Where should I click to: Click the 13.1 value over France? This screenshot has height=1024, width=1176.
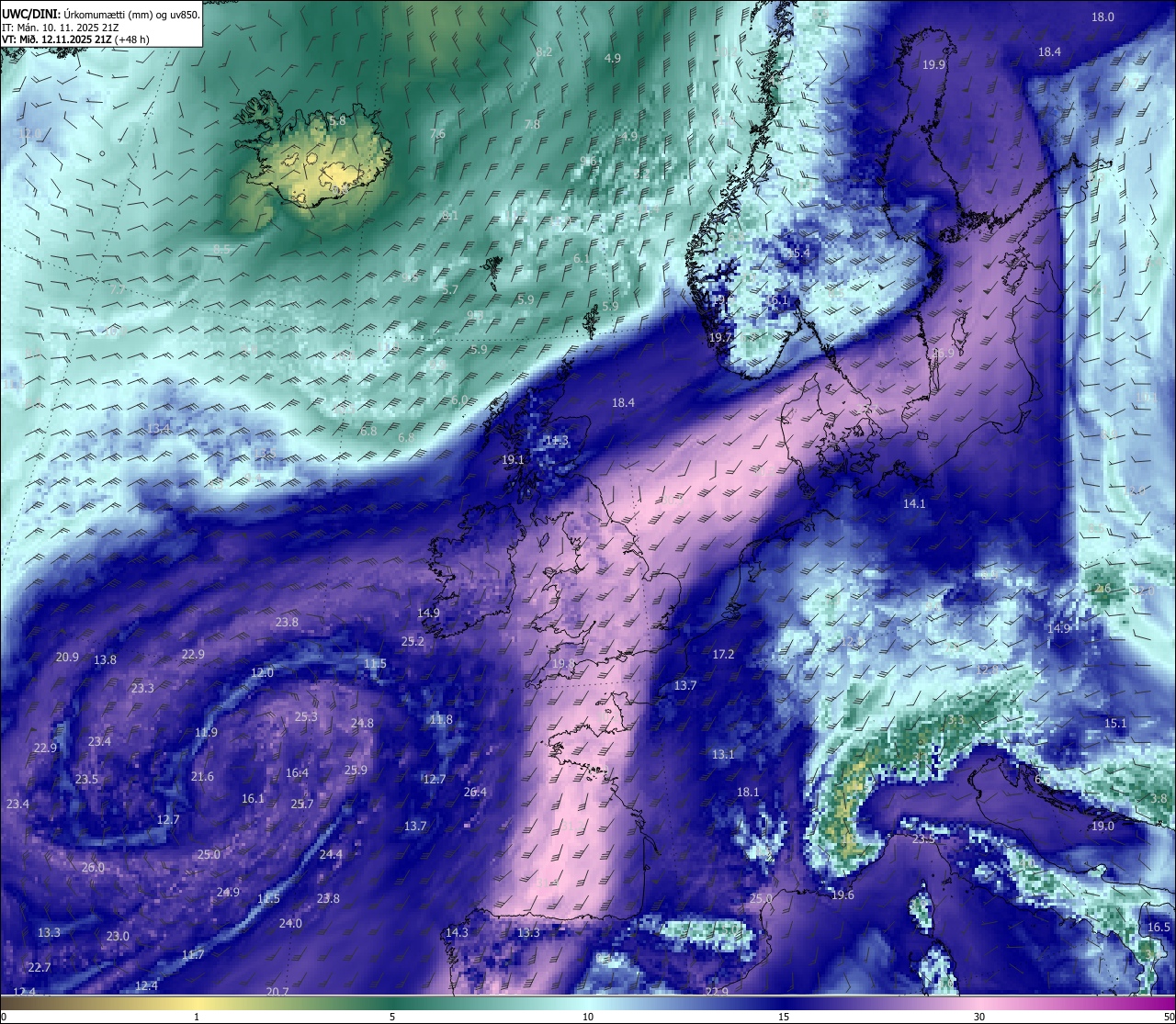click(723, 754)
